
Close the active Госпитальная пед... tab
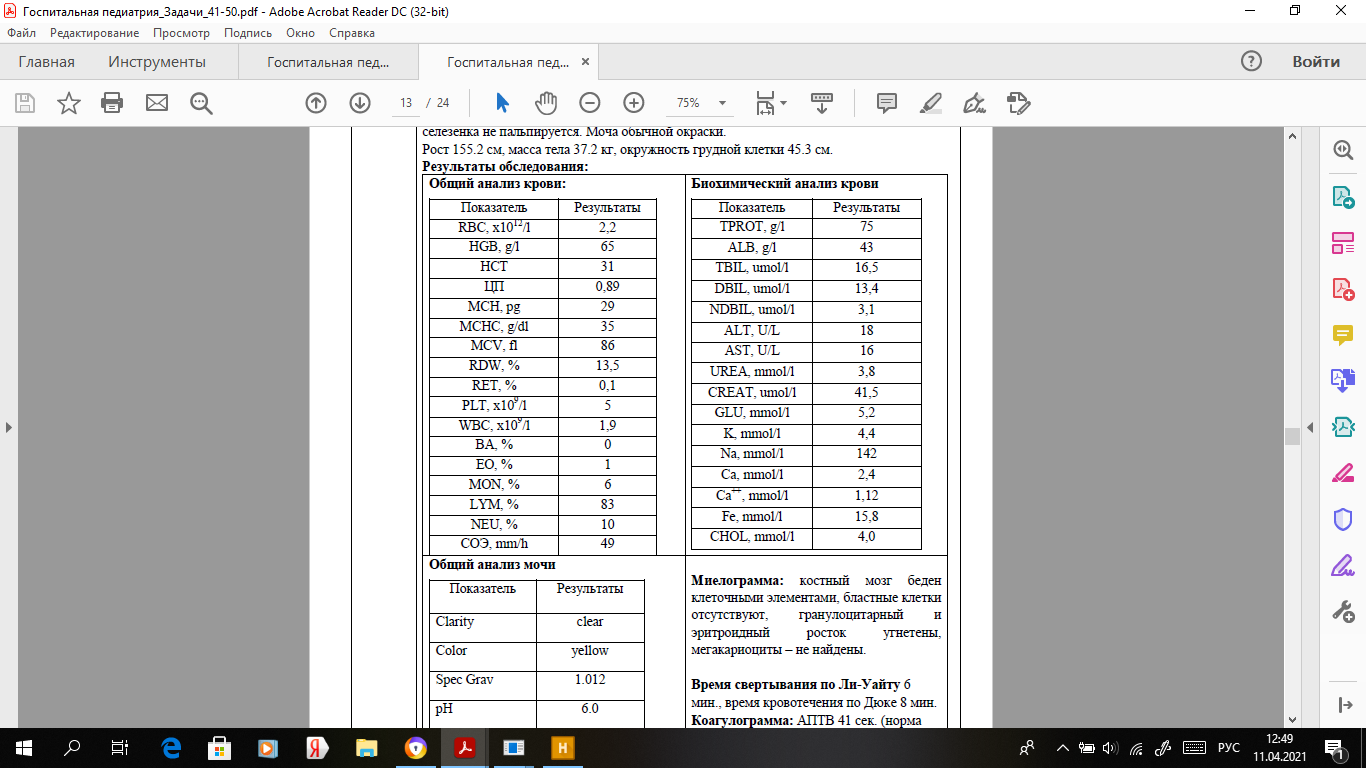tap(586, 62)
